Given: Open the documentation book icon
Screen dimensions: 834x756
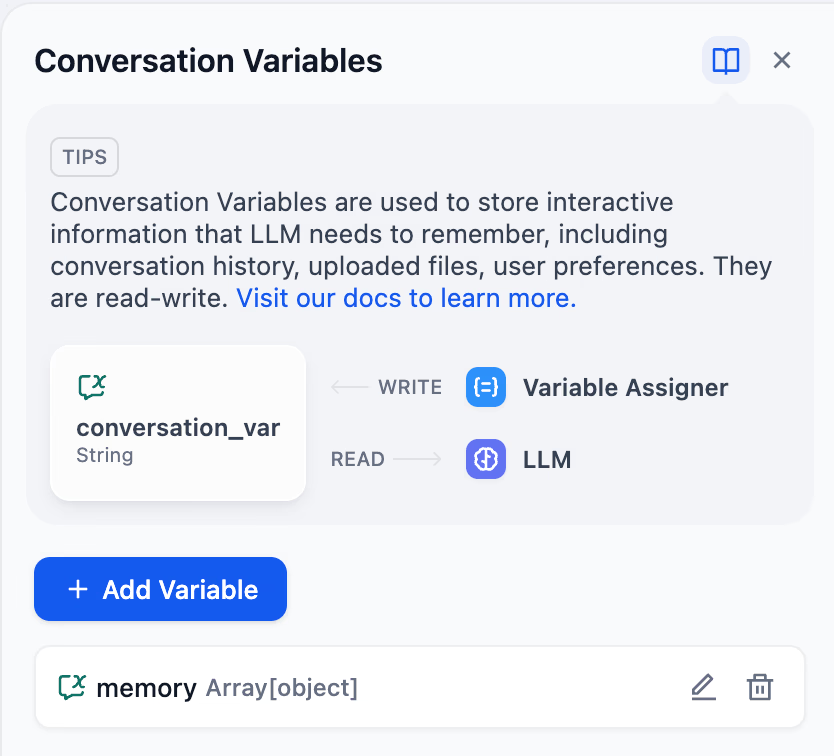Looking at the screenshot, I should tap(725, 60).
